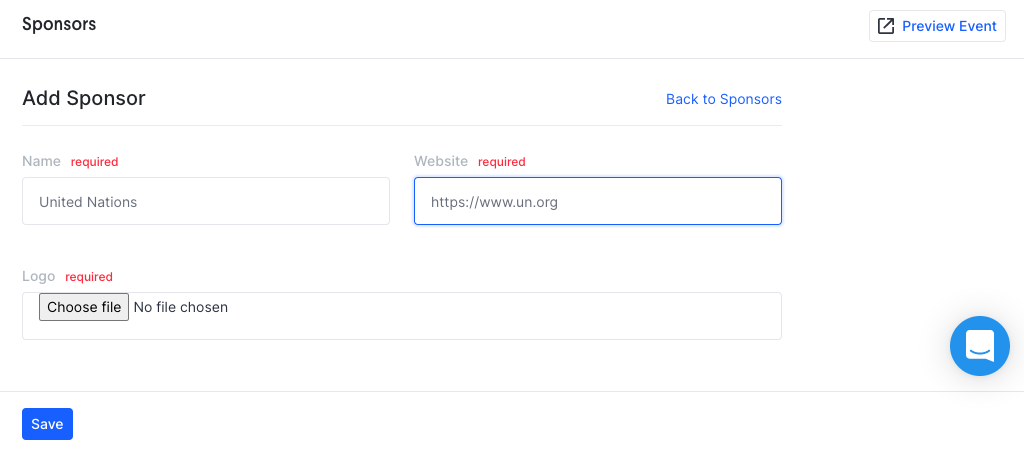Viewport: 1024px width, 453px height.
Task: Click the Add Sponsor heading
Action: [x=84, y=99]
